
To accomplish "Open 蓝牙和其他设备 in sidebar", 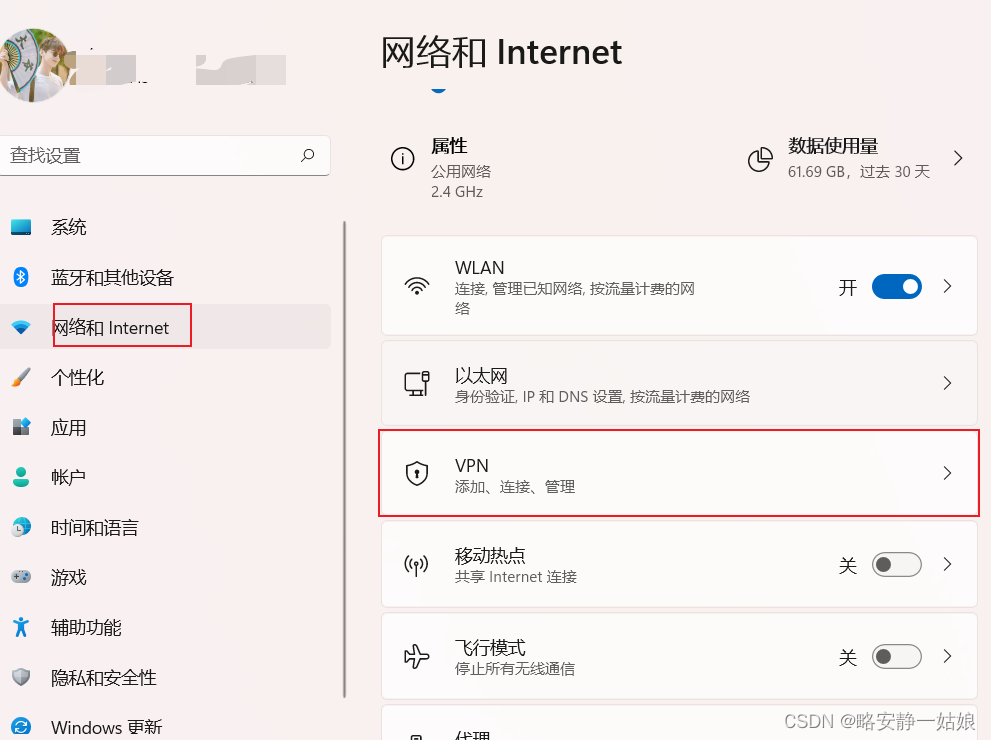I will (164, 277).
